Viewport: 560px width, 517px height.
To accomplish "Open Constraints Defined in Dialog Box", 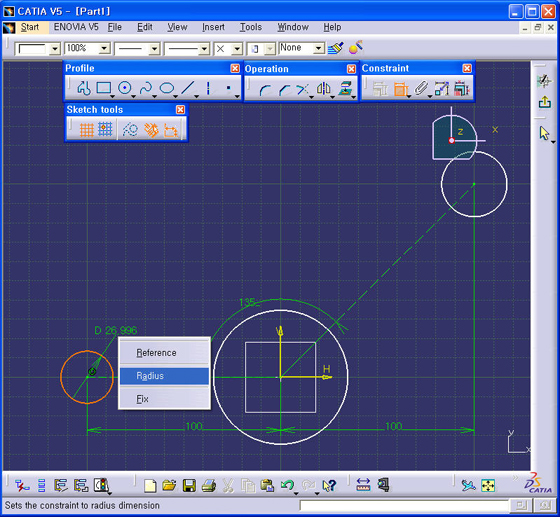I will [380, 89].
